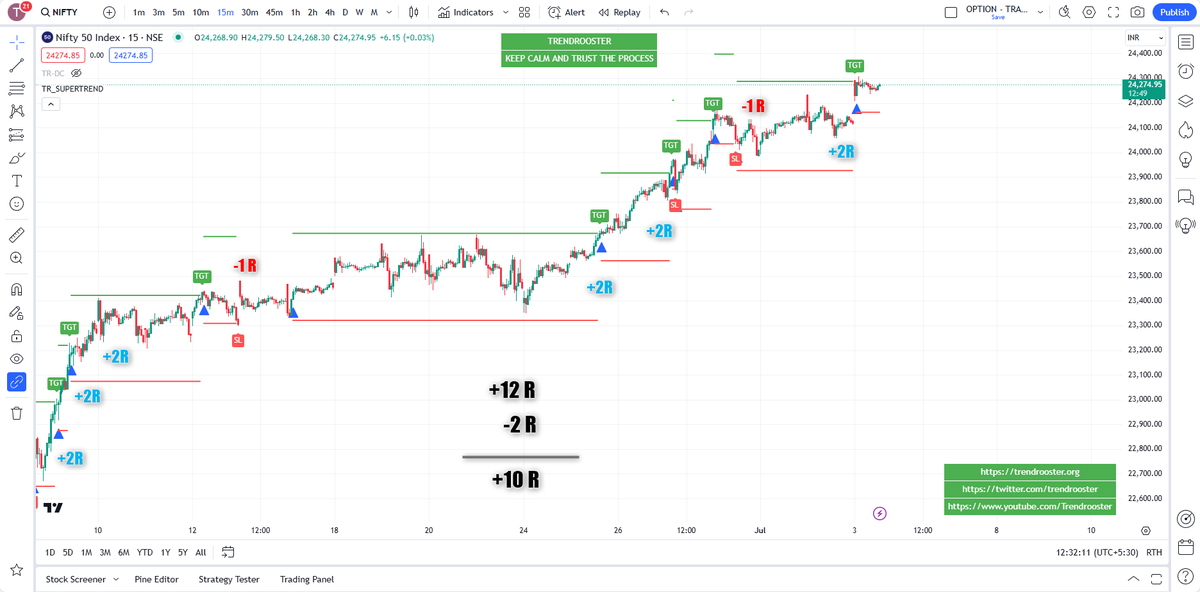
Task: Open indicator templates grid icon
Action: (x=525, y=12)
